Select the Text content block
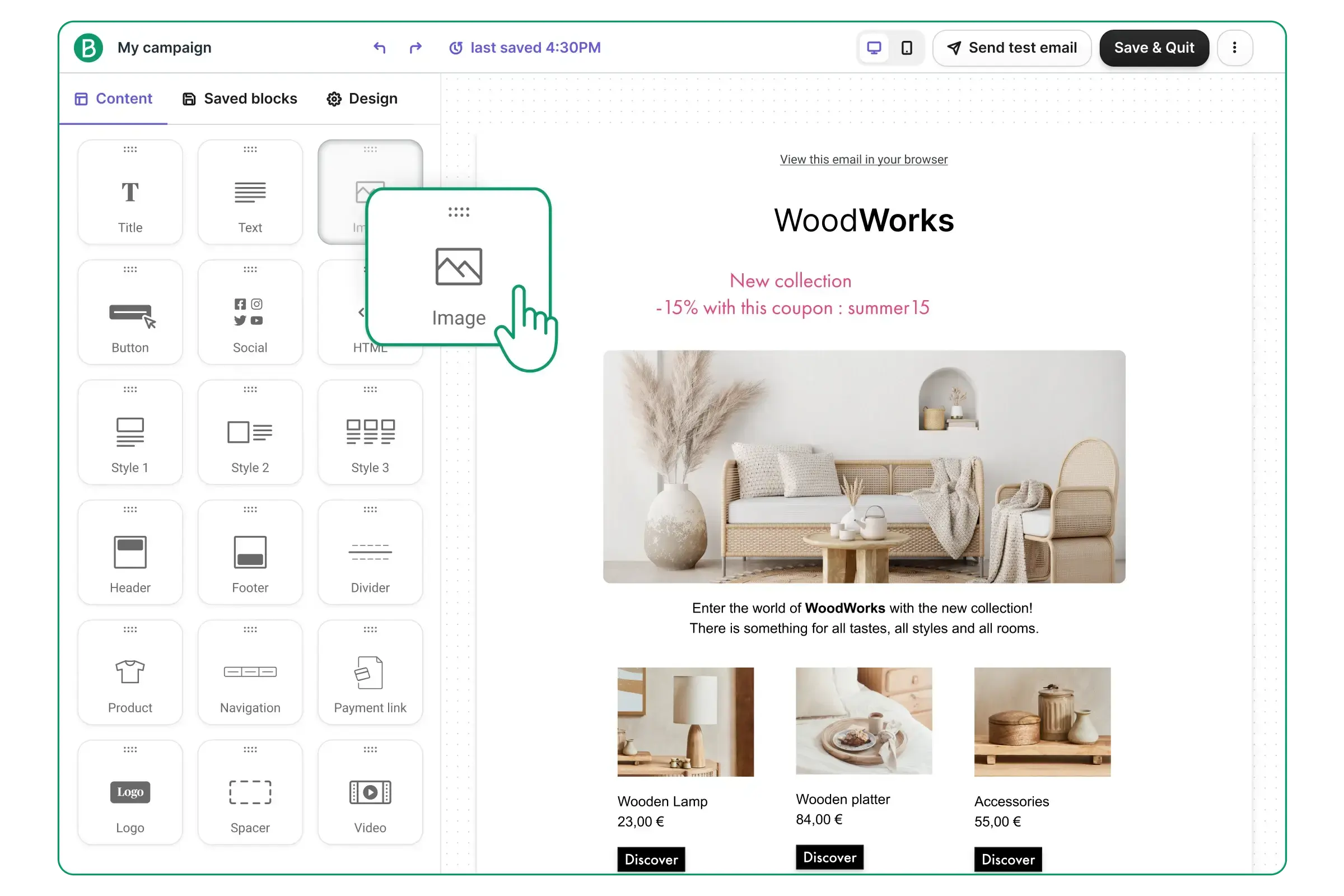Screen dimensions: 1344x896 tap(250, 192)
